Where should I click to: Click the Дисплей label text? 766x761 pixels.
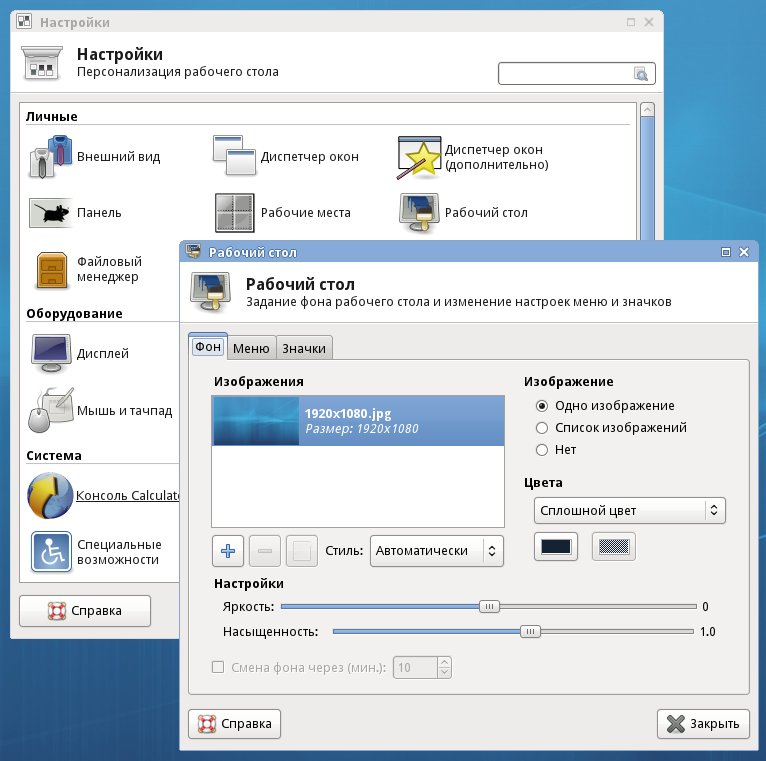click(x=103, y=353)
